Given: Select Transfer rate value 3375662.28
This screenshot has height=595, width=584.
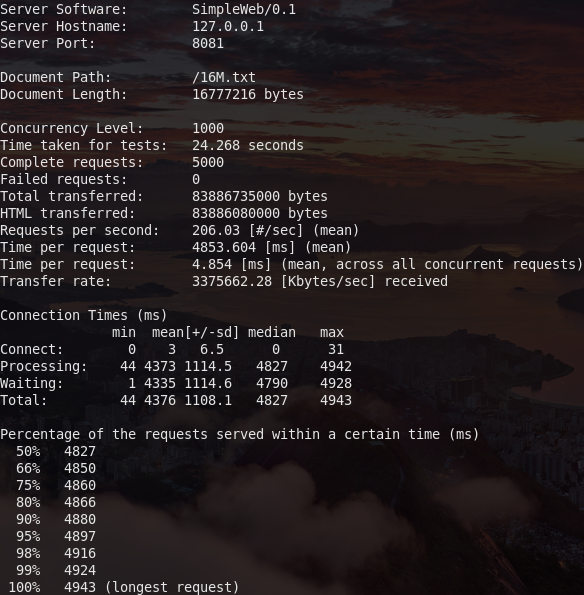Looking at the screenshot, I should click(232, 282).
